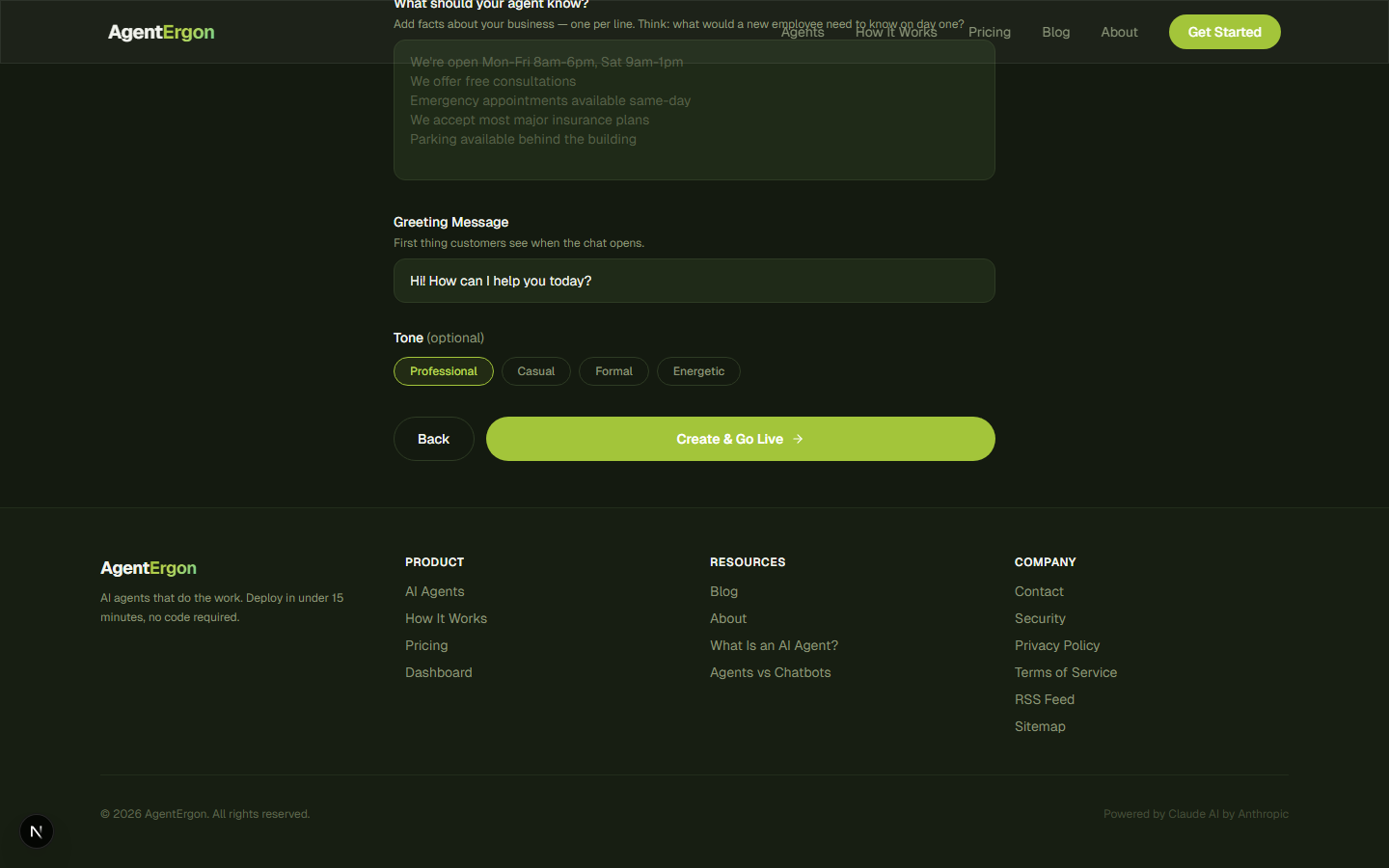Click 'First thing customers see' helper text
The width and height of the screenshot is (1389, 868).
click(x=519, y=243)
